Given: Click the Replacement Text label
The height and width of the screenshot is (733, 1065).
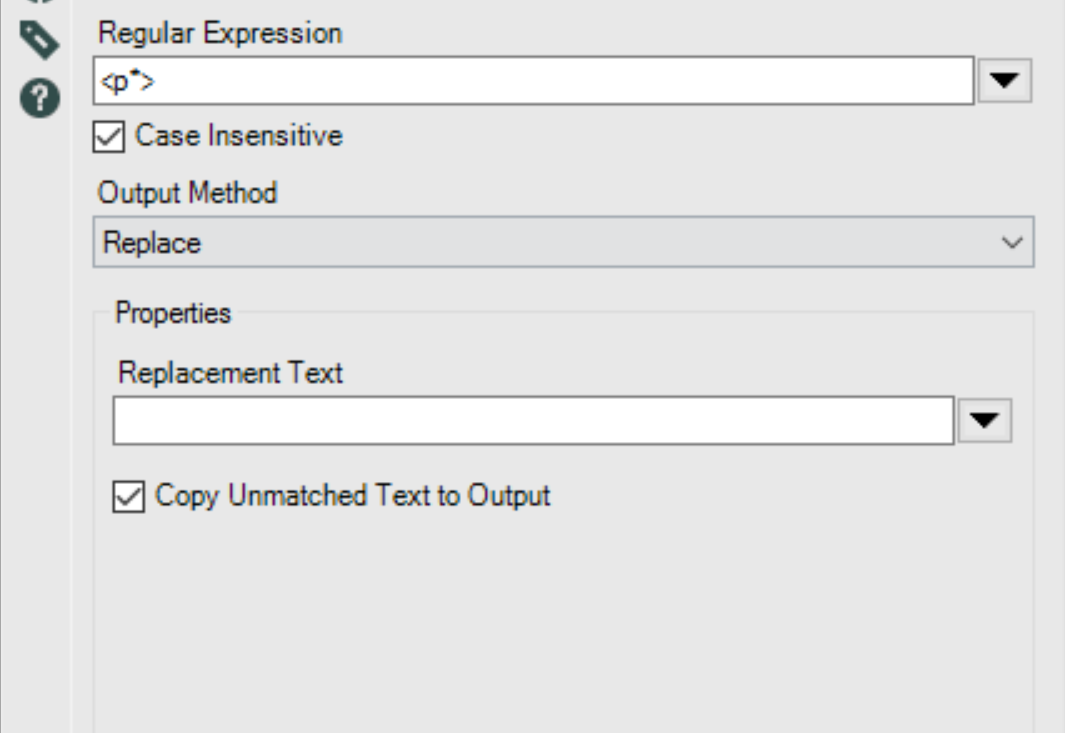Looking at the screenshot, I should point(230,373).
